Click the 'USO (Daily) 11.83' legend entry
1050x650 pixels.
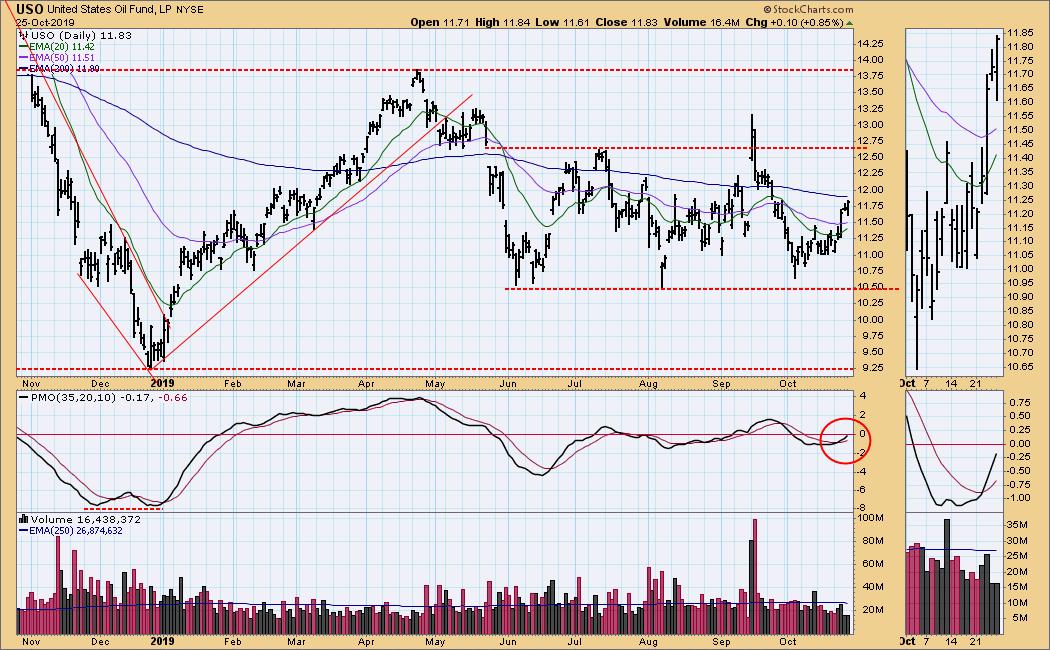81,35
